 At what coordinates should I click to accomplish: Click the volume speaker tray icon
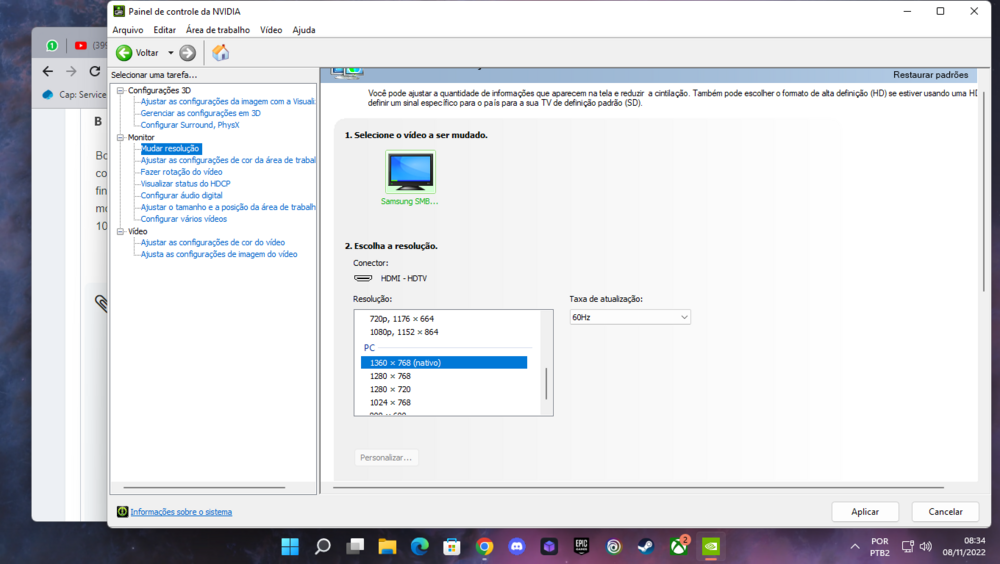click(x=925, y=547)
